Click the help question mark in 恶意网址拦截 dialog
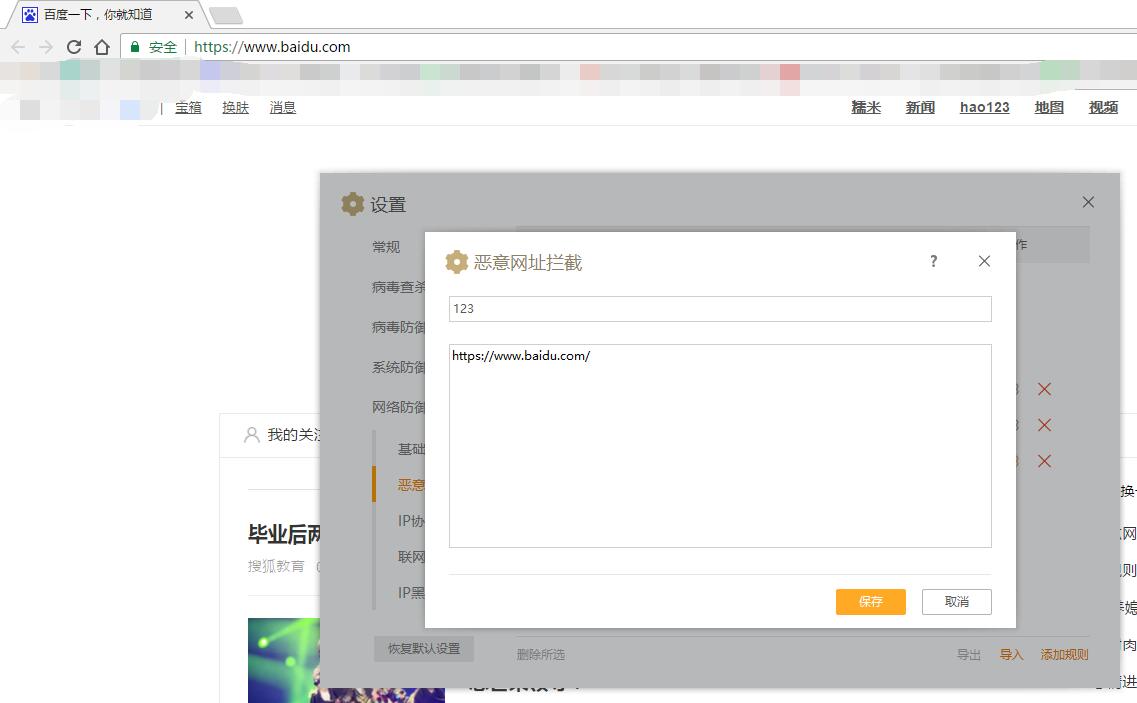 point(934,261)
